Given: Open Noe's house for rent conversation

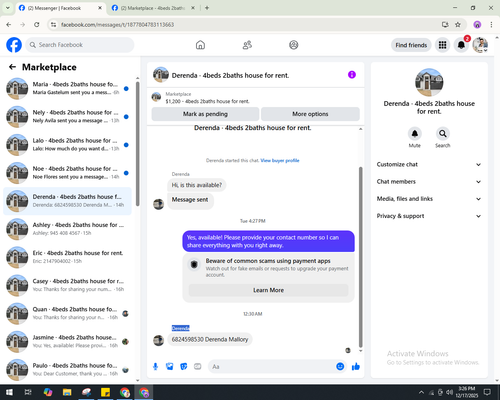Looking at the screenshot, I should 67,173.
